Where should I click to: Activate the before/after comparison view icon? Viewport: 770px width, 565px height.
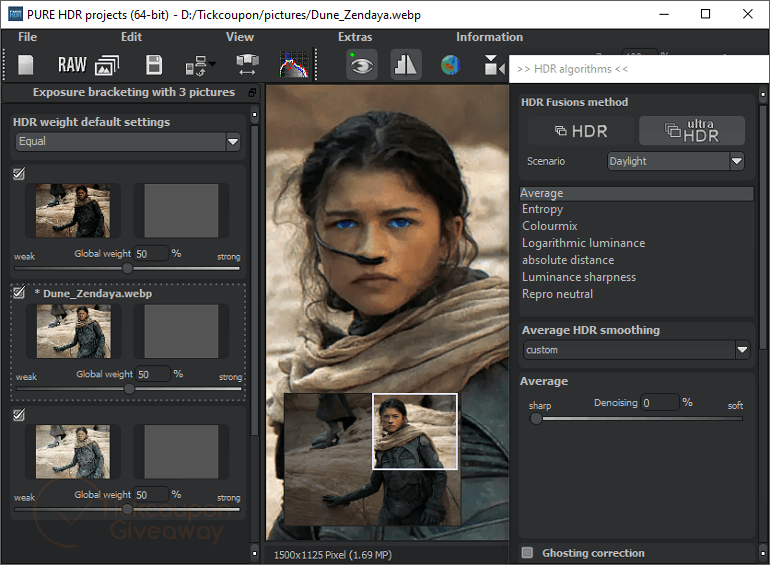pyautogui.click(x=406, y=64)
